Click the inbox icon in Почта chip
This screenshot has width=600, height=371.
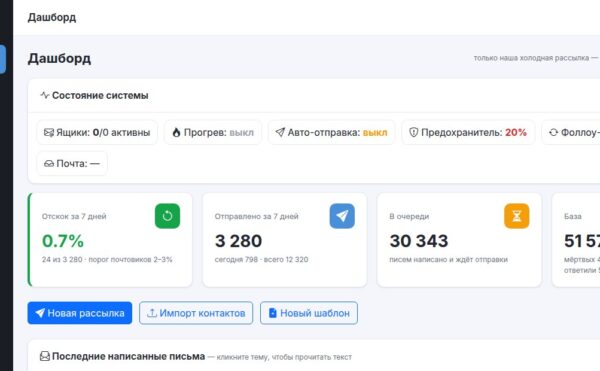point(49,164)
